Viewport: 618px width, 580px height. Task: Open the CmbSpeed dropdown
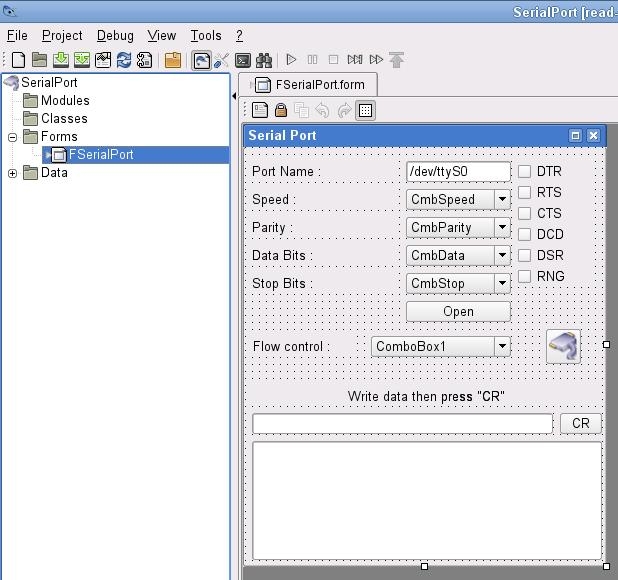(x=502, y=199)
